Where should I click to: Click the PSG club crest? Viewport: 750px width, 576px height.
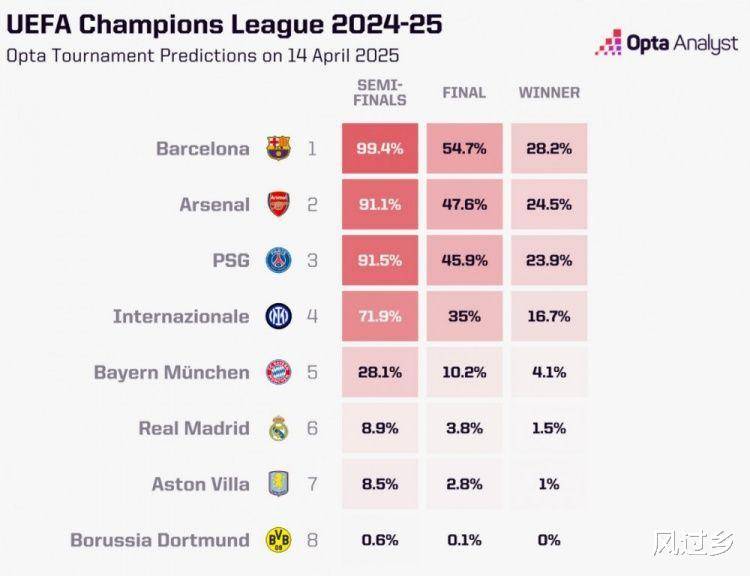point(278,261)
